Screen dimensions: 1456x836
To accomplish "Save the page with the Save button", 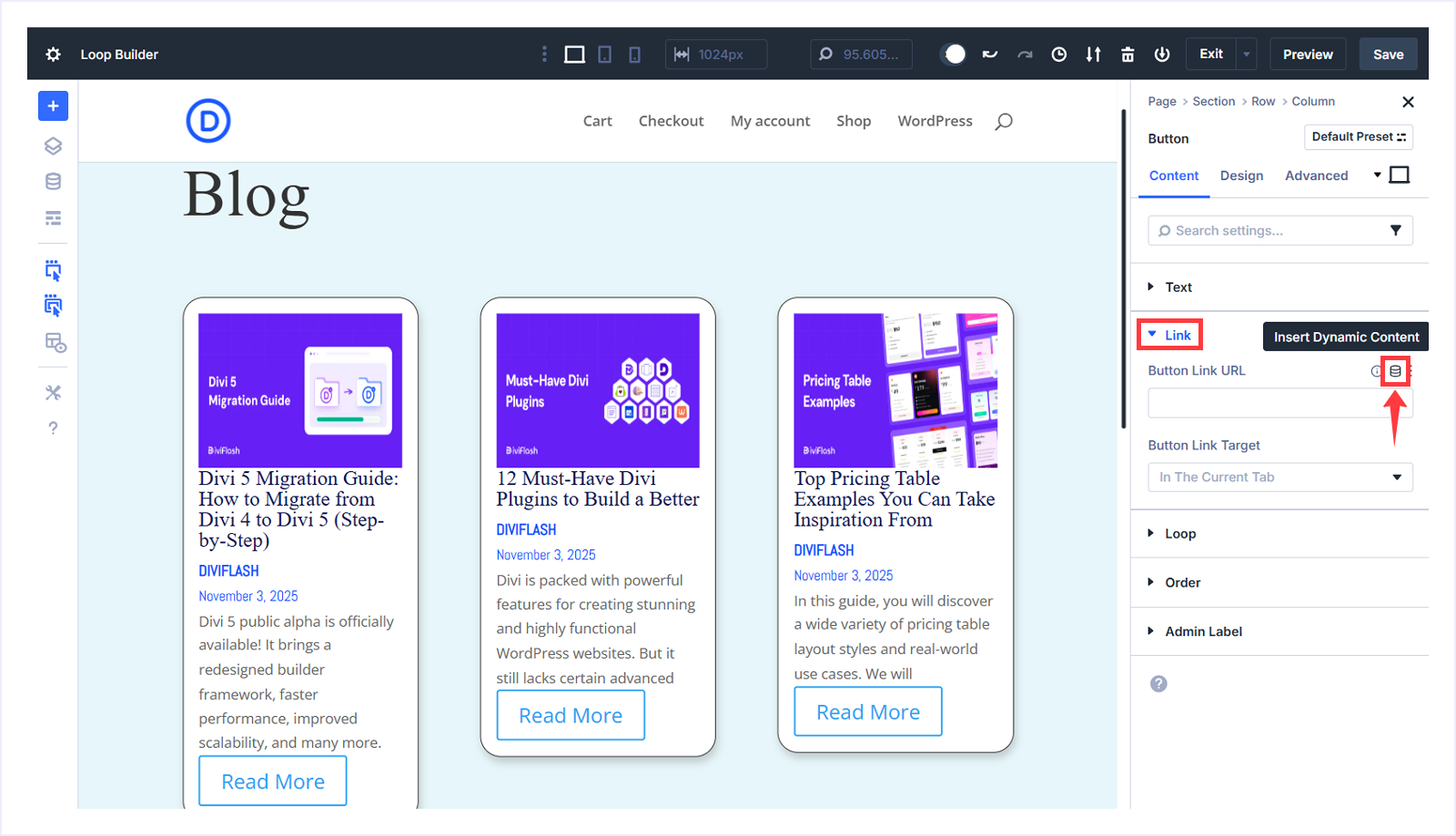I will (1388, 54).
